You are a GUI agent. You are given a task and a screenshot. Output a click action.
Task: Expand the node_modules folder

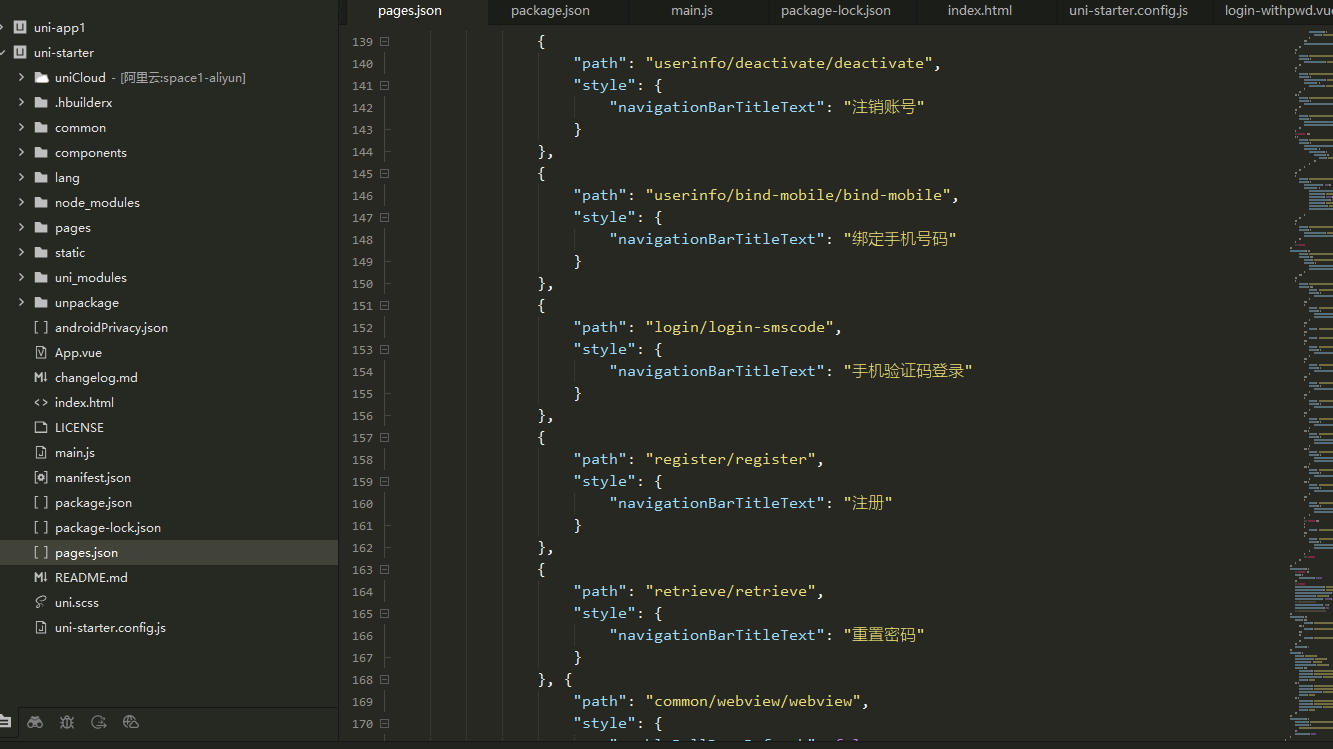click(x=21, y=203)
